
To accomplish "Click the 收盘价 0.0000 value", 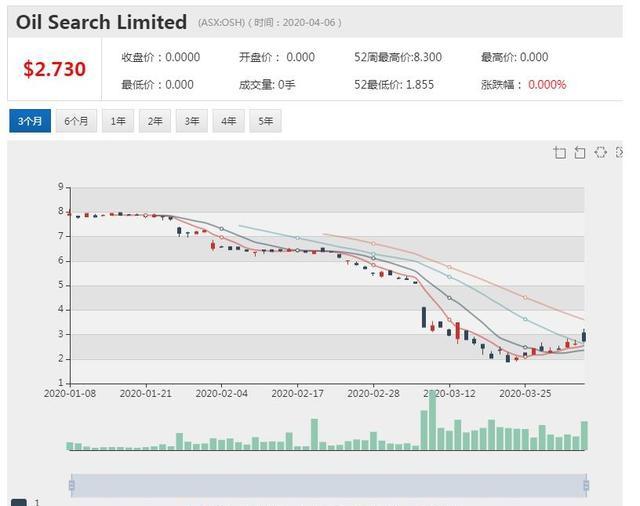I will 161,57.
